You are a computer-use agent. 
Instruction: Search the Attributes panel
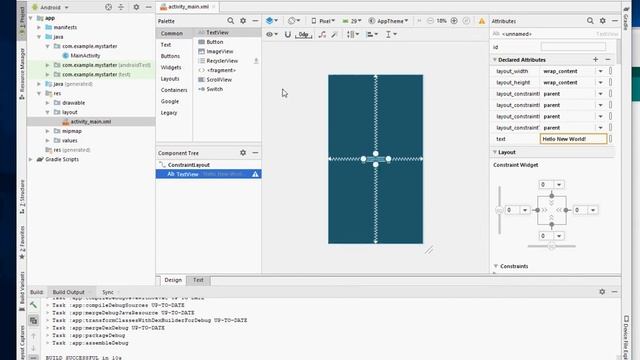590,21
